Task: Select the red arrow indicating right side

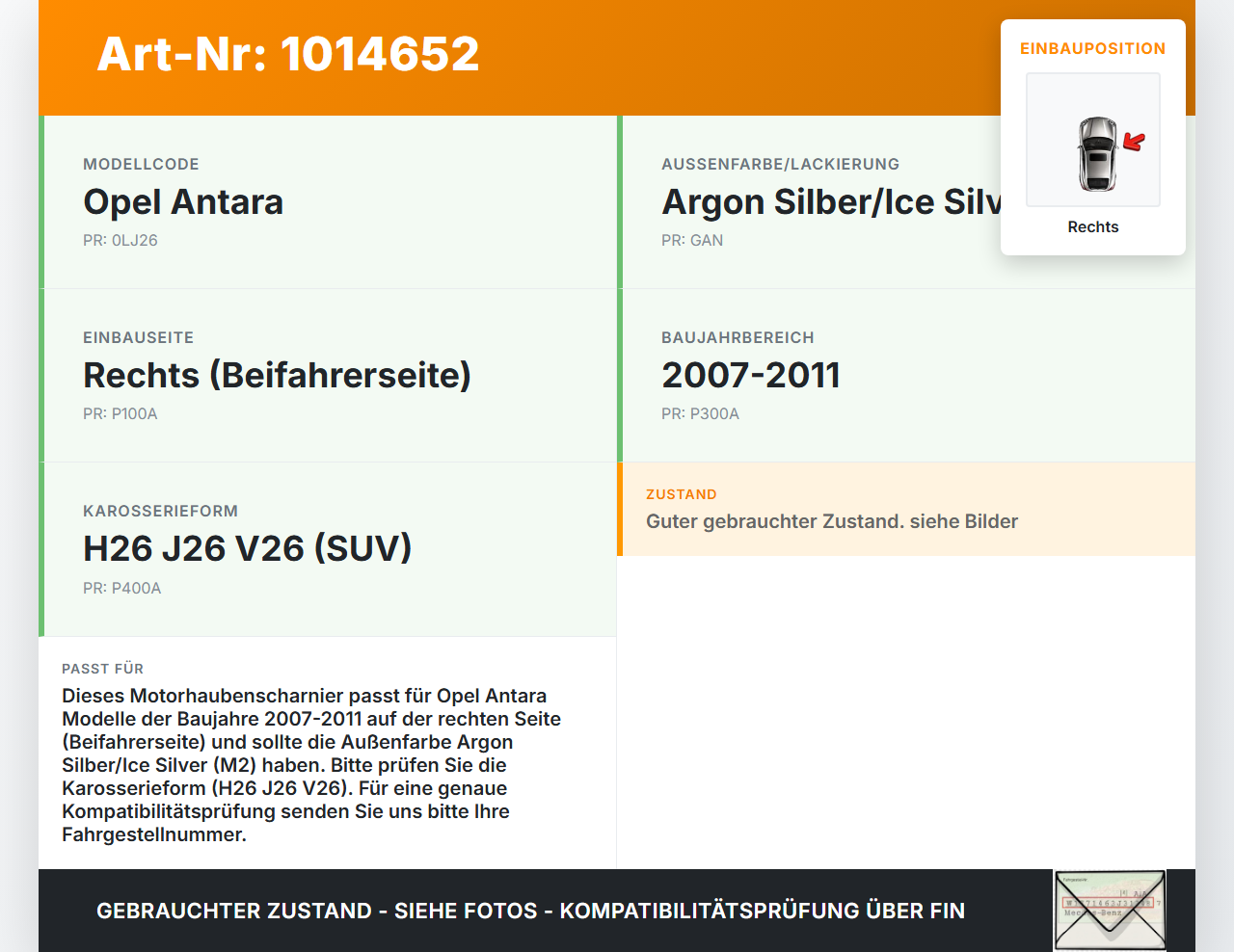Action: pos(1134,142)
